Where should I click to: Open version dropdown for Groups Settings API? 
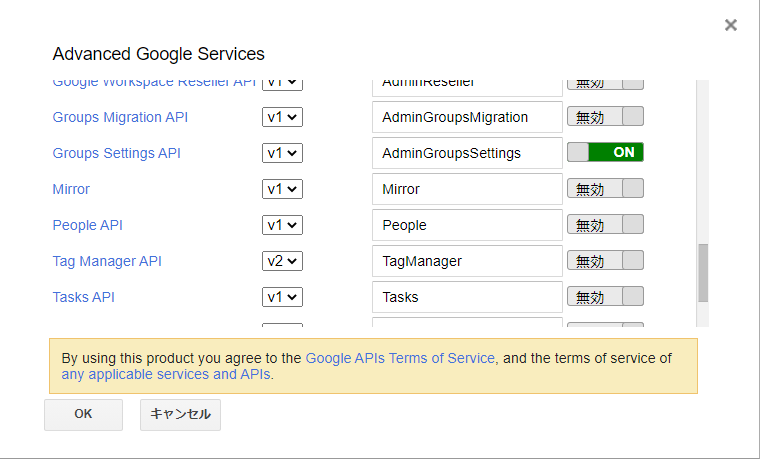pyautogui.click(x=282, y=153)
